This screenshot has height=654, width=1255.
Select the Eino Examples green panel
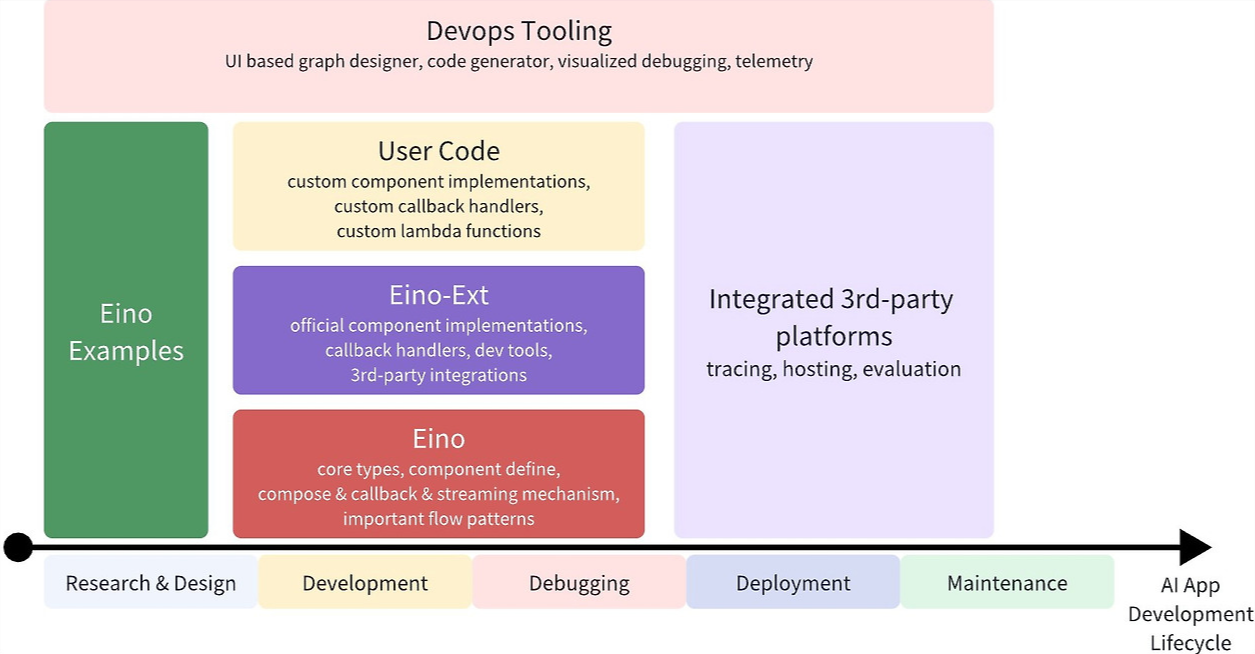point(125,330)
